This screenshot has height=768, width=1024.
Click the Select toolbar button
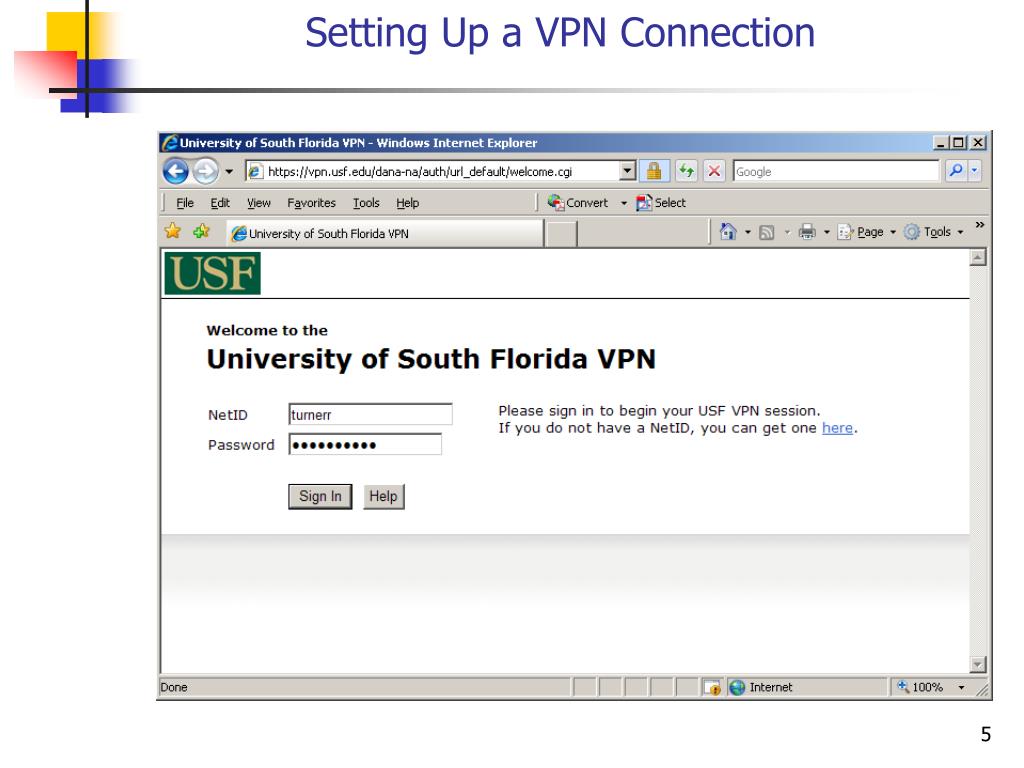[x=661, y=203]
